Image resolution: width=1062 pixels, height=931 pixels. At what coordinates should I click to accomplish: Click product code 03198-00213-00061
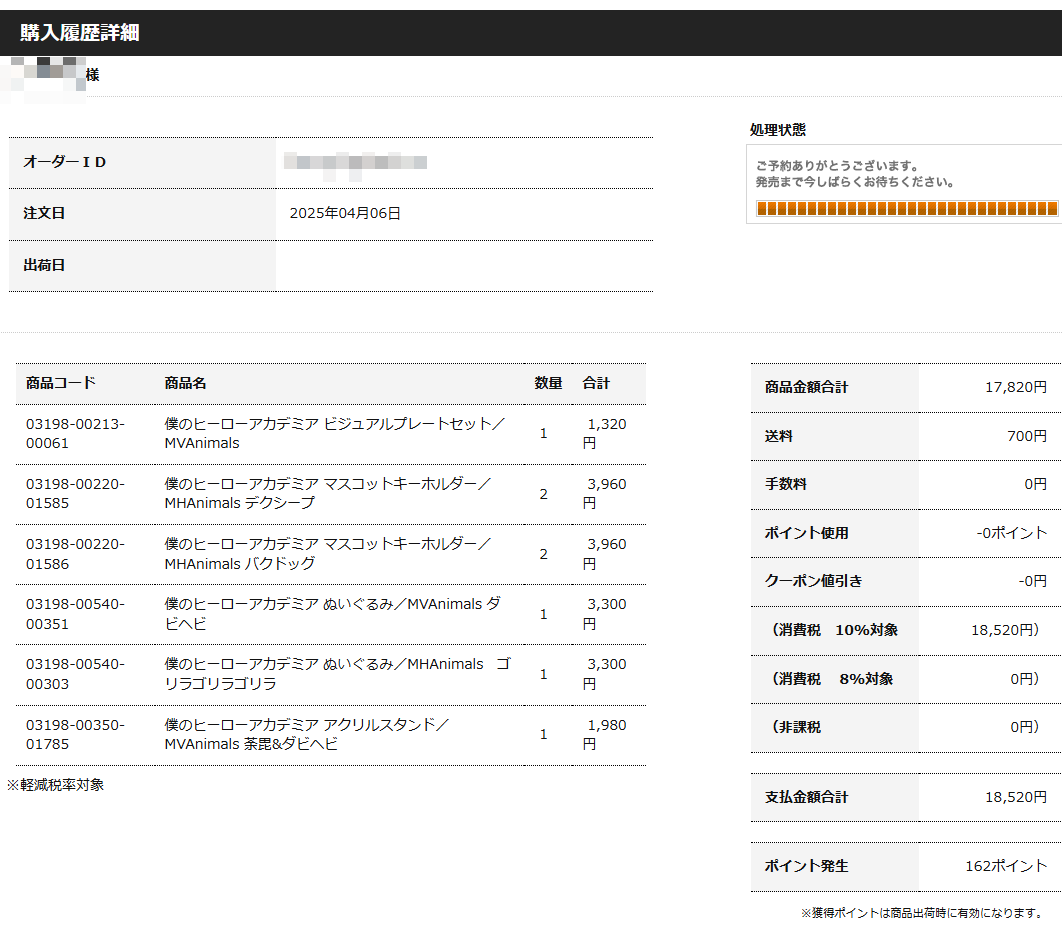point(75,433)
